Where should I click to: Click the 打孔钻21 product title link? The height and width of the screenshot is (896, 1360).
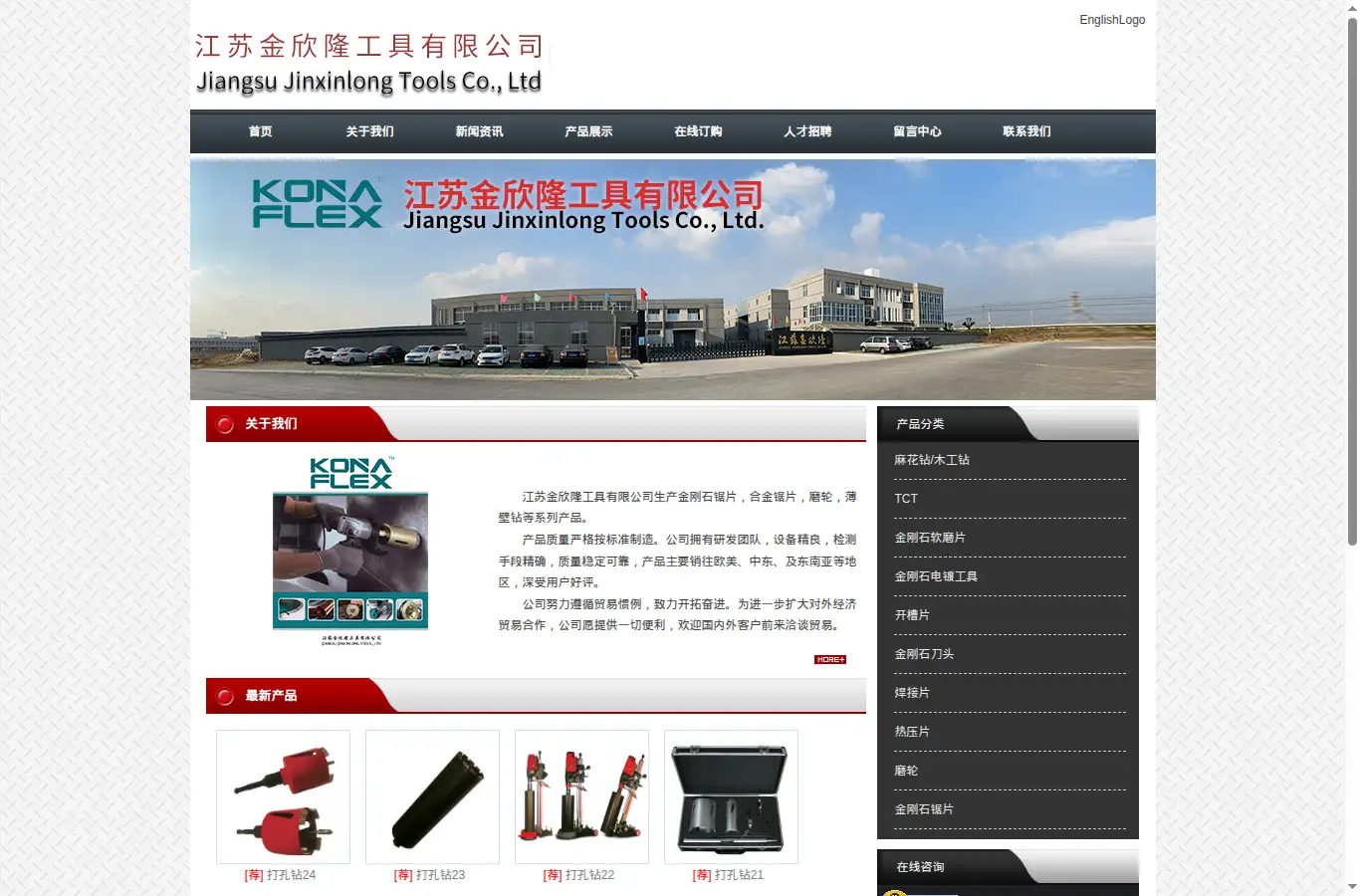[740, 875]
